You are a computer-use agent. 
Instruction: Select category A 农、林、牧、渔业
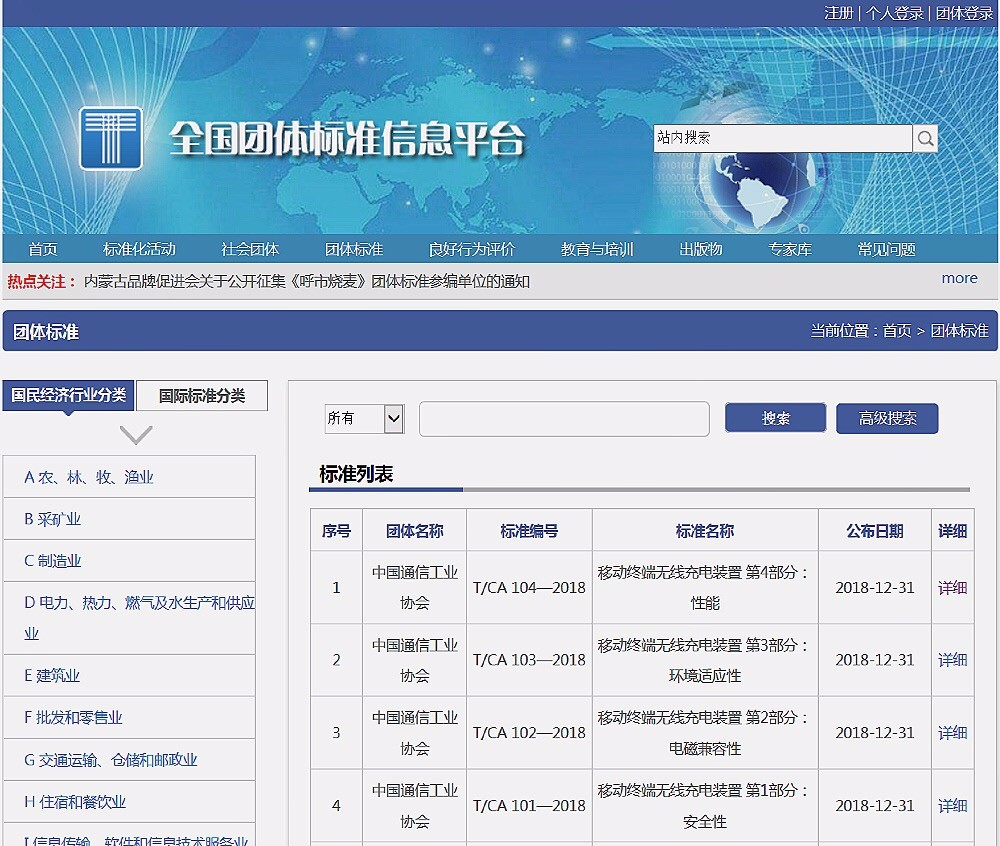(129, 477)
